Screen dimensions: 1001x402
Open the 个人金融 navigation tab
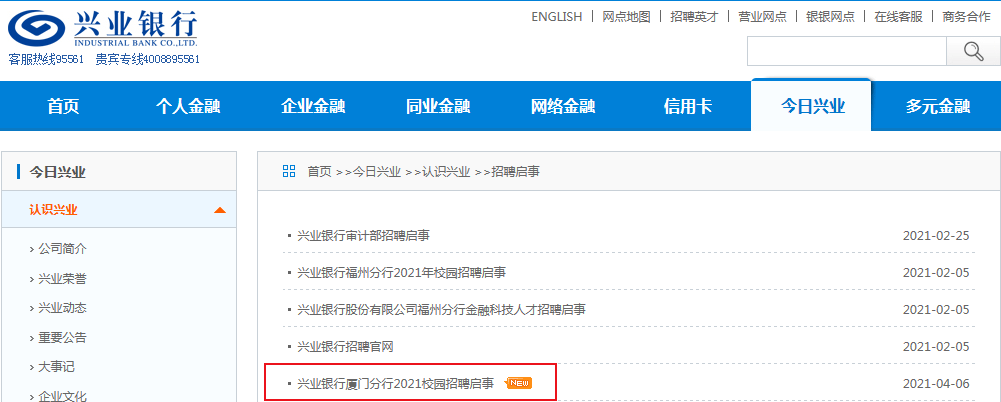pos(188,107)
